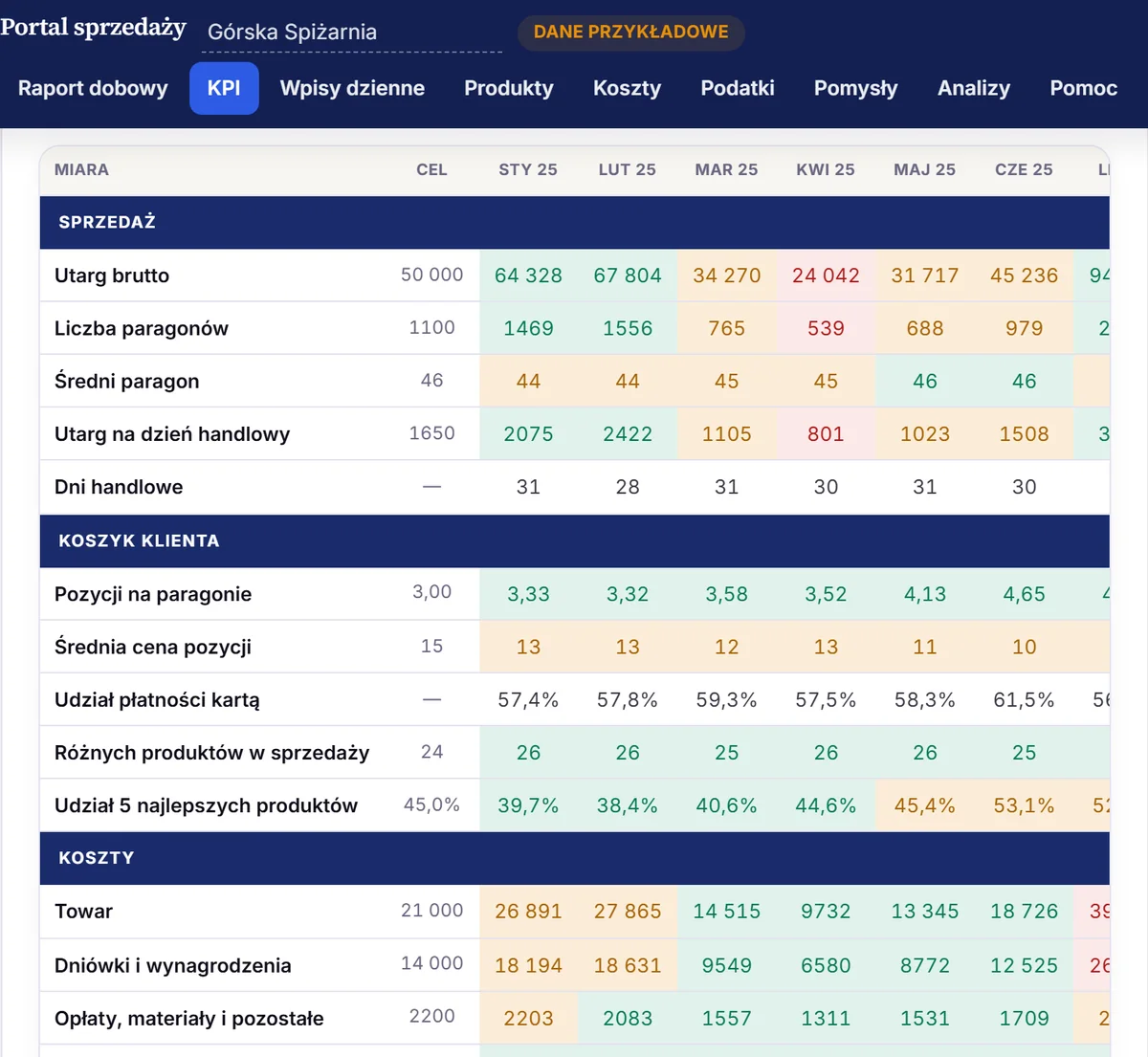1148x1057 pixels.
Task: Switch to the Pomysły tab
Action: coord(856,88)
